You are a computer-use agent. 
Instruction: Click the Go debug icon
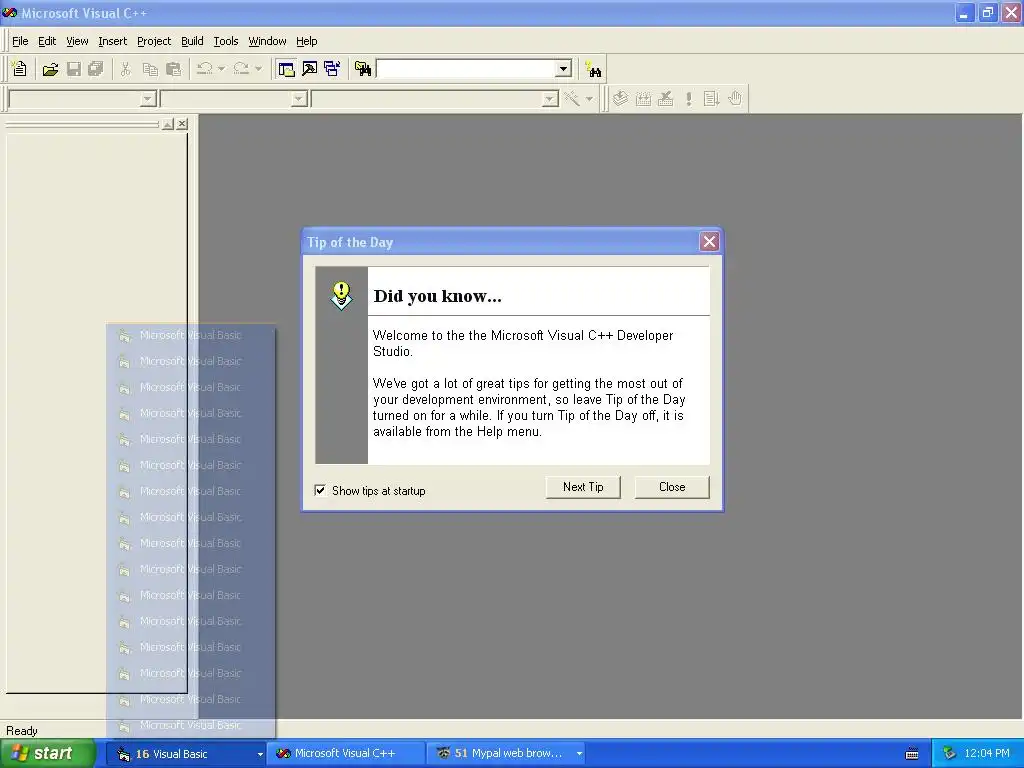[x=711, y=99]
